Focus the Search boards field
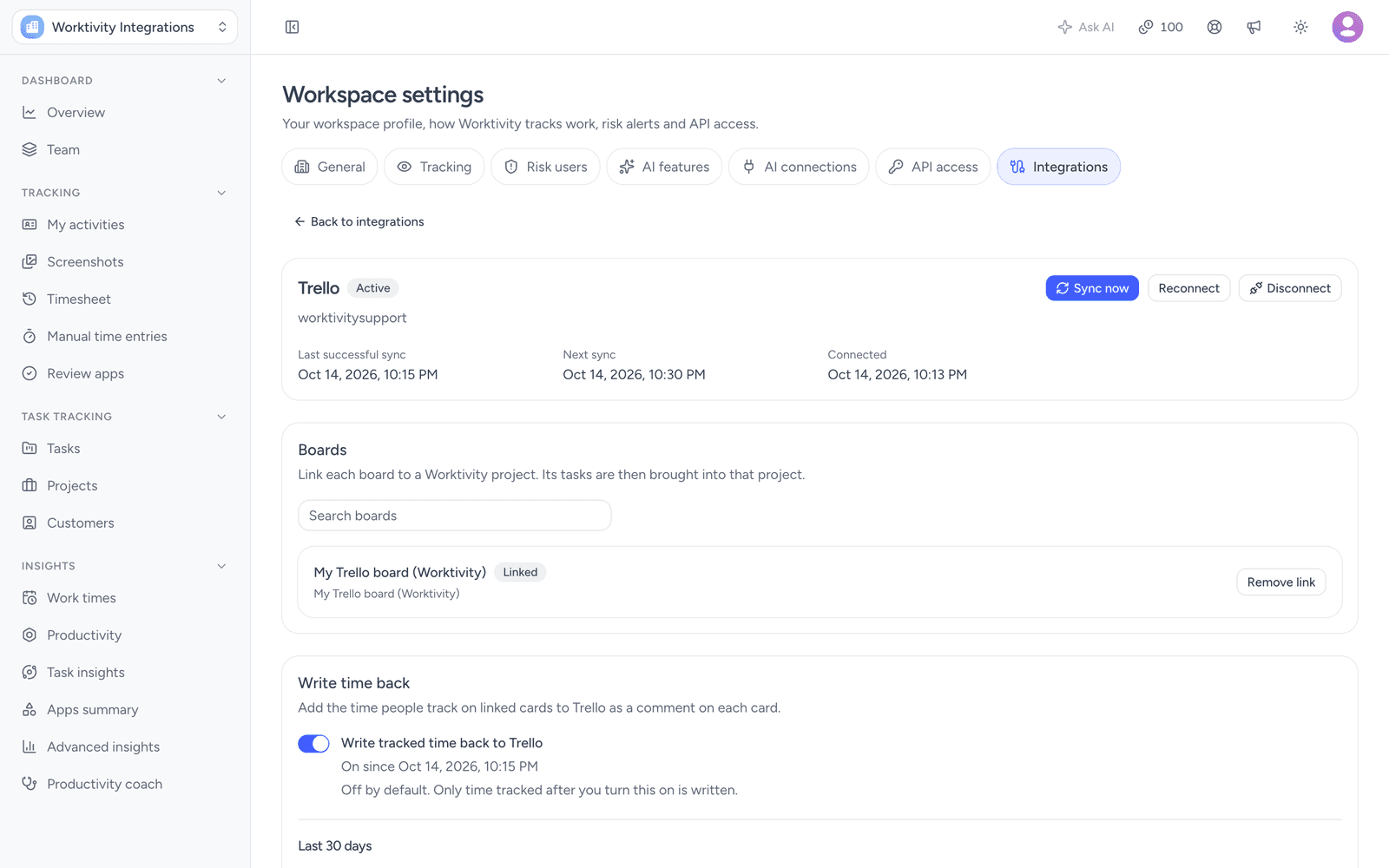 click(x=455, y=516)
